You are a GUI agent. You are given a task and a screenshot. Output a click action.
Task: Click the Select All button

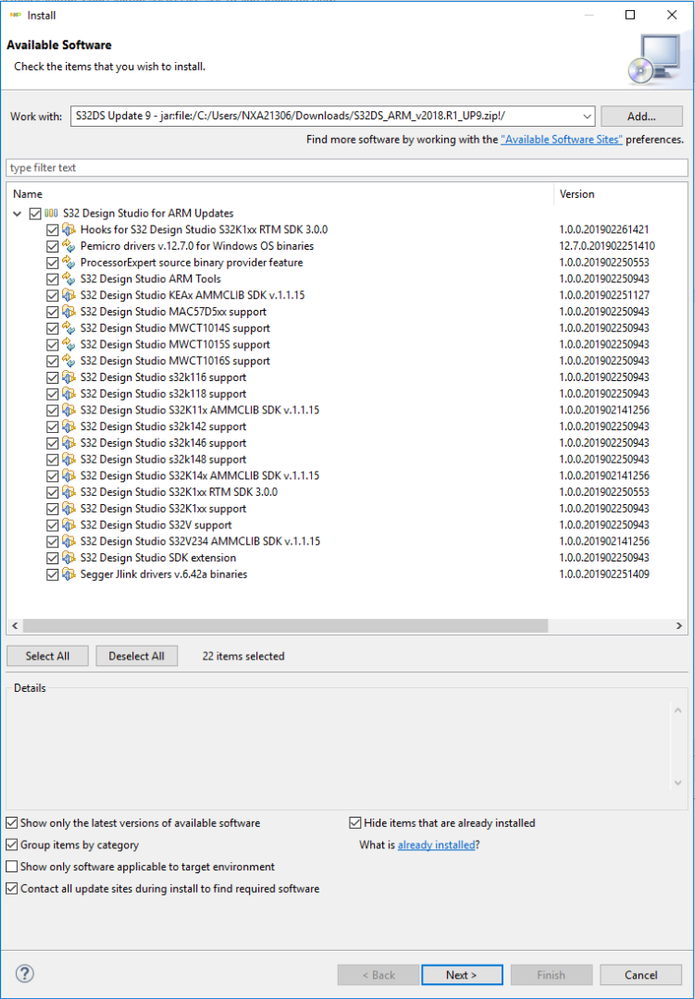[x=48, y=656]
